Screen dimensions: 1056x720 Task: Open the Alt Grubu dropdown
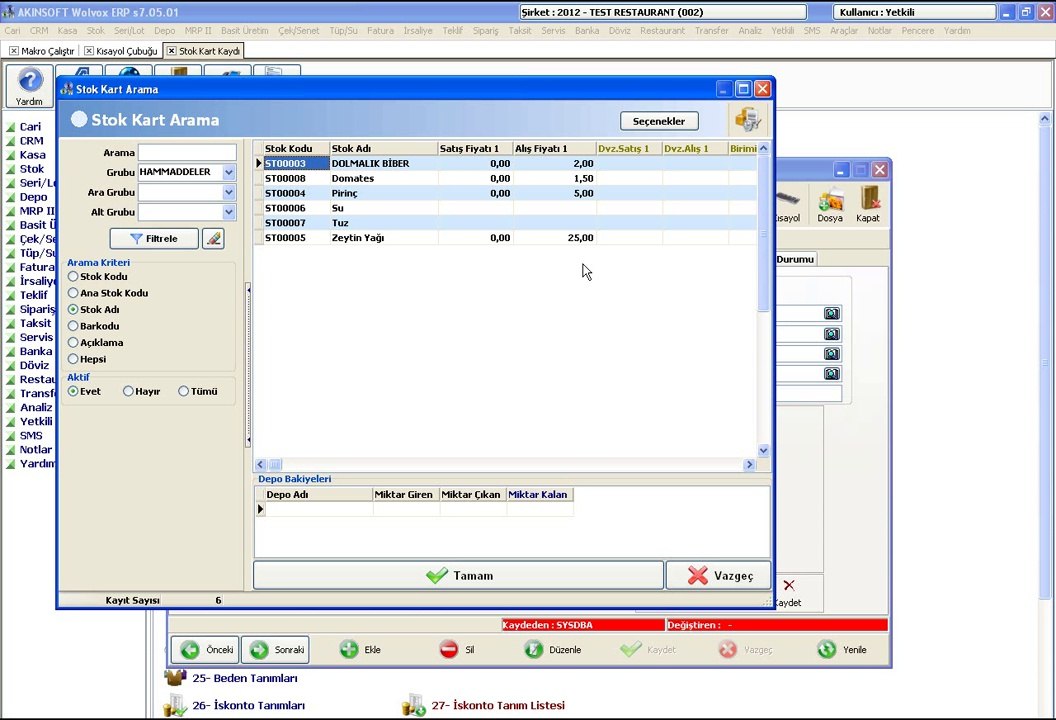click(x=229, y=212)
